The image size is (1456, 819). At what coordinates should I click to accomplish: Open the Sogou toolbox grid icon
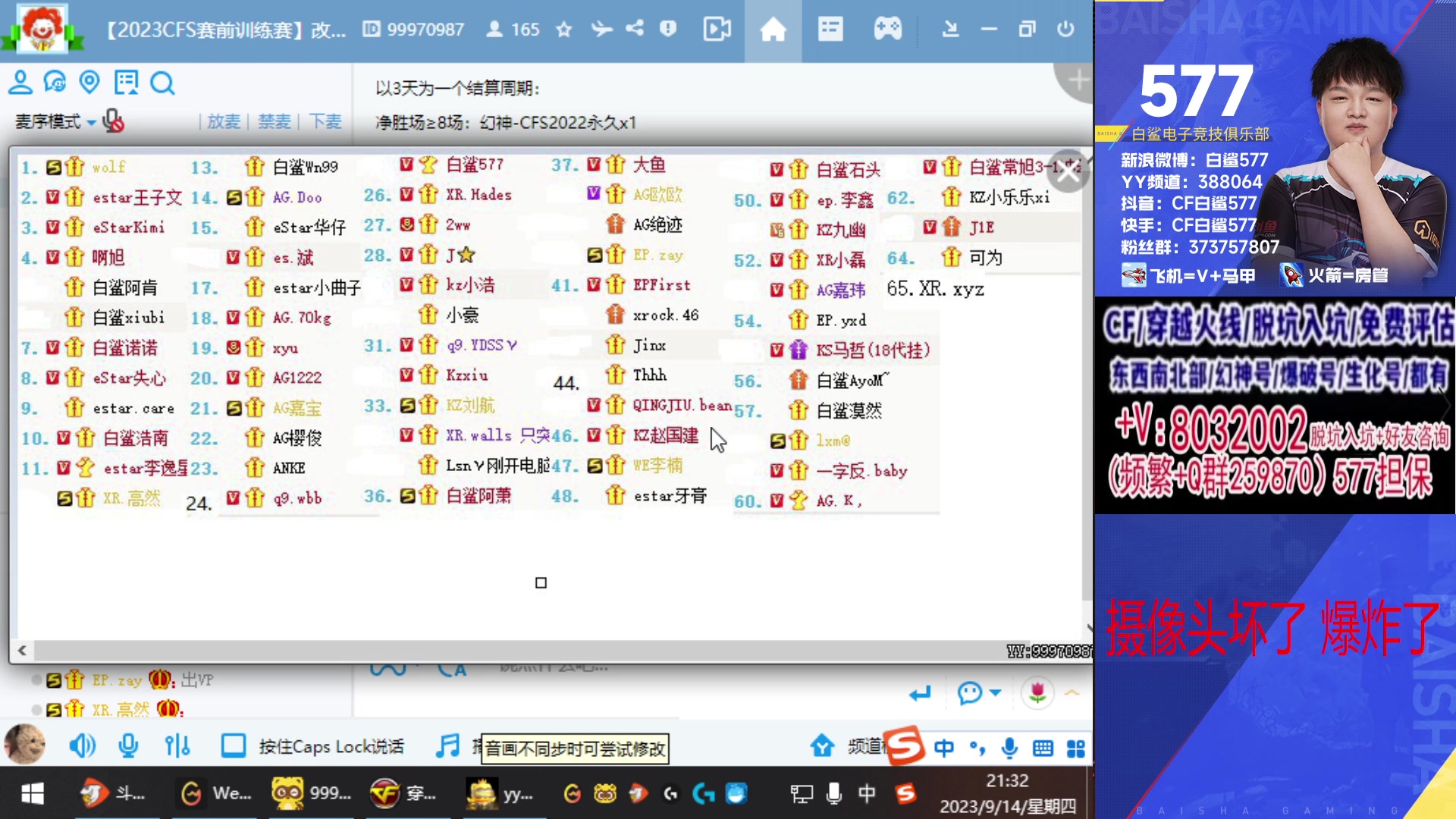[x=1076, y=748]
